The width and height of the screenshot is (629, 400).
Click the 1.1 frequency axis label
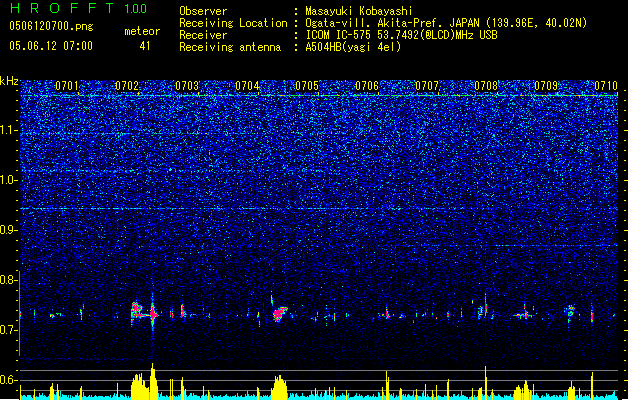point(8,130)
